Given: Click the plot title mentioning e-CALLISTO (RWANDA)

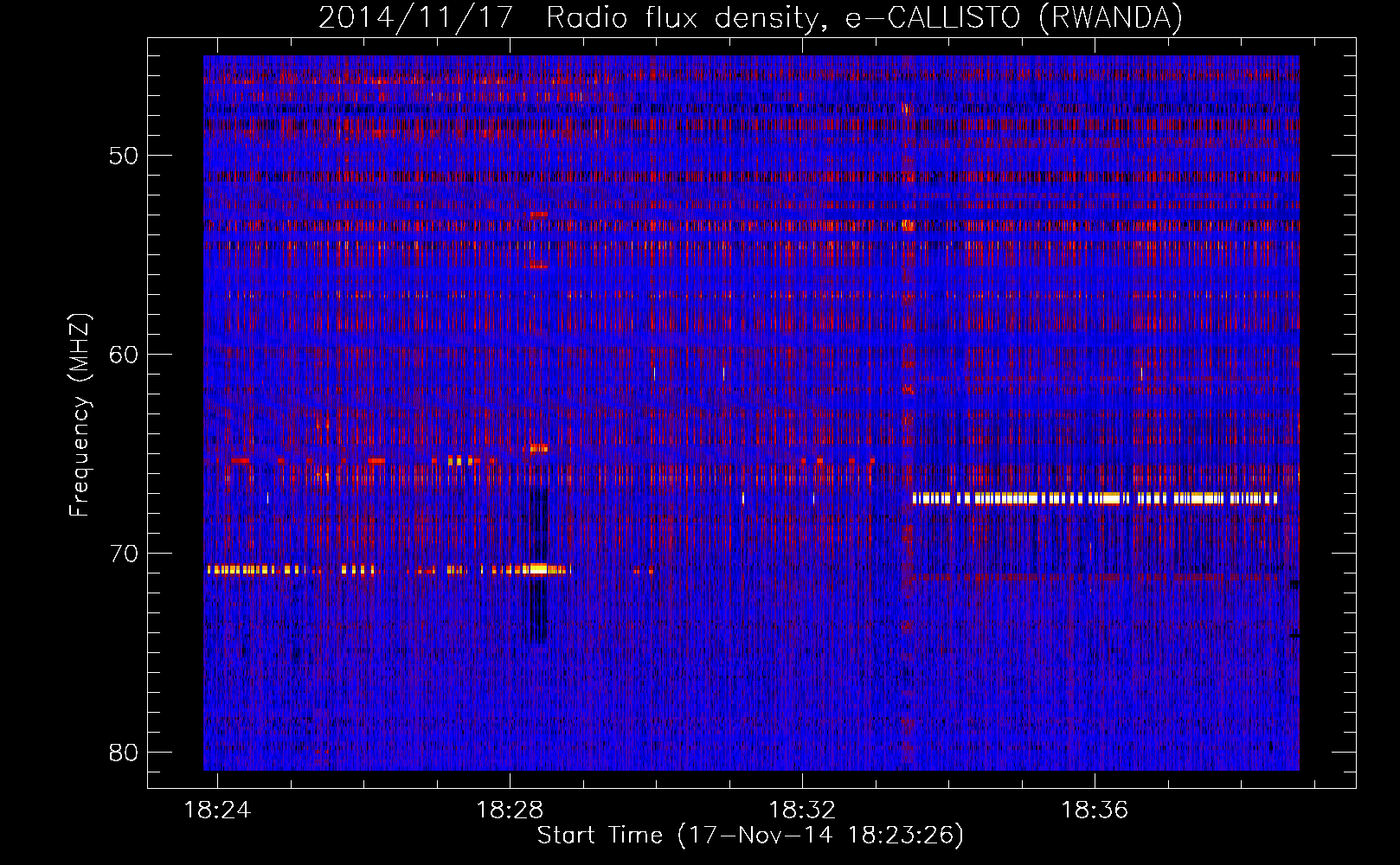Looking at the screenshot, I should 750,17.
